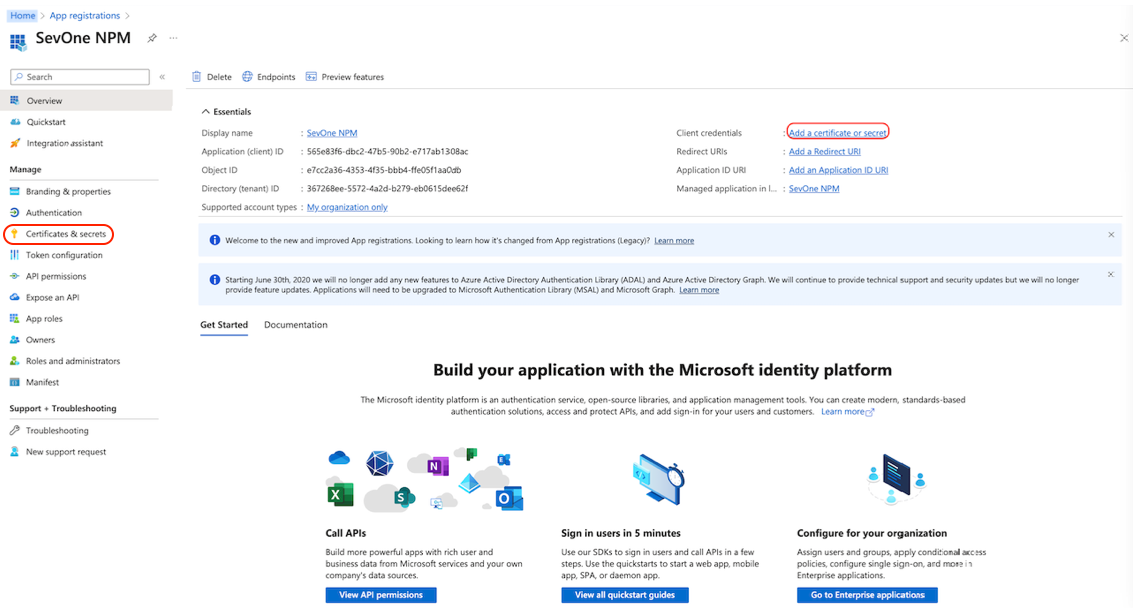This screenshot has height=608, width=1133.
Task: Click Go to Enterprise applications button
Action: (x=867, y=595)
